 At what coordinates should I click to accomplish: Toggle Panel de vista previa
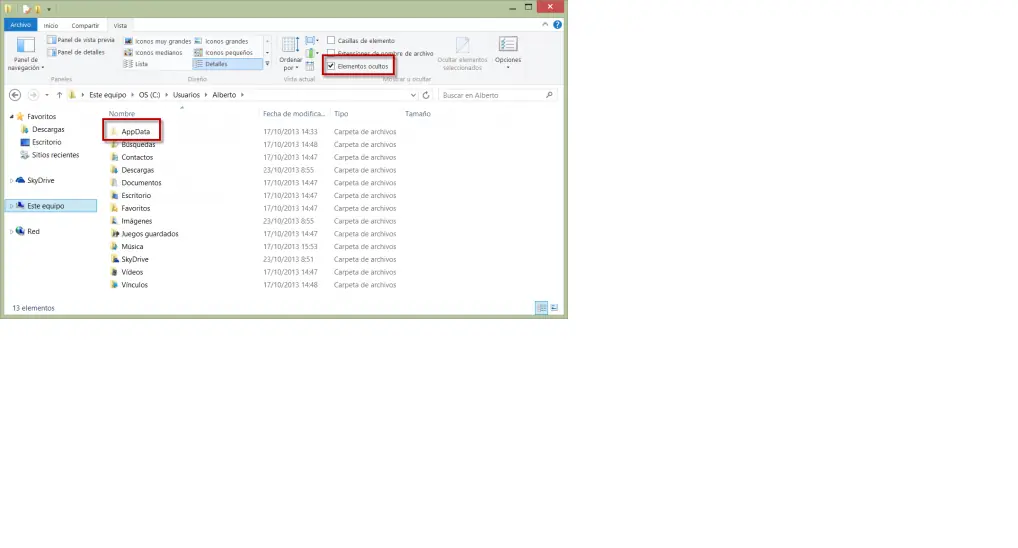81,40
